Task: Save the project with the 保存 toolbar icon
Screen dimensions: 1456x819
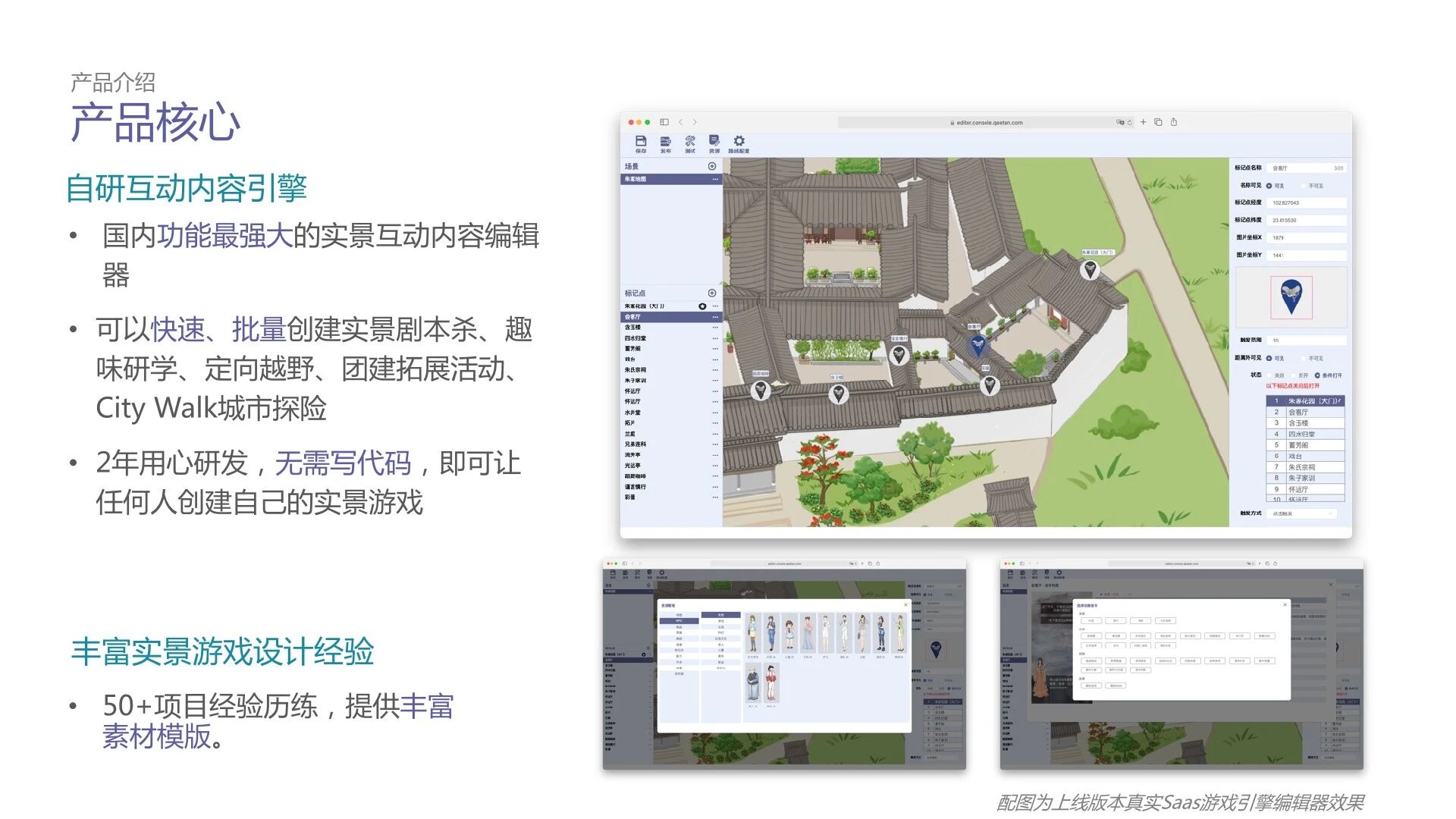Action: [641, 142]
